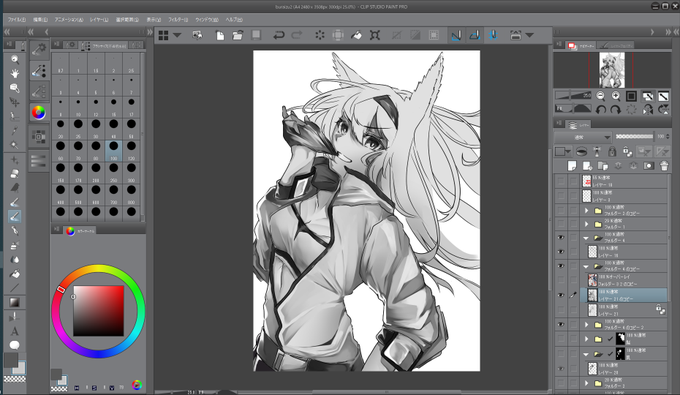This screenshot has width=680, height=395.
Task: Click the New document icon in the command bar
Action: coord(220,35)
